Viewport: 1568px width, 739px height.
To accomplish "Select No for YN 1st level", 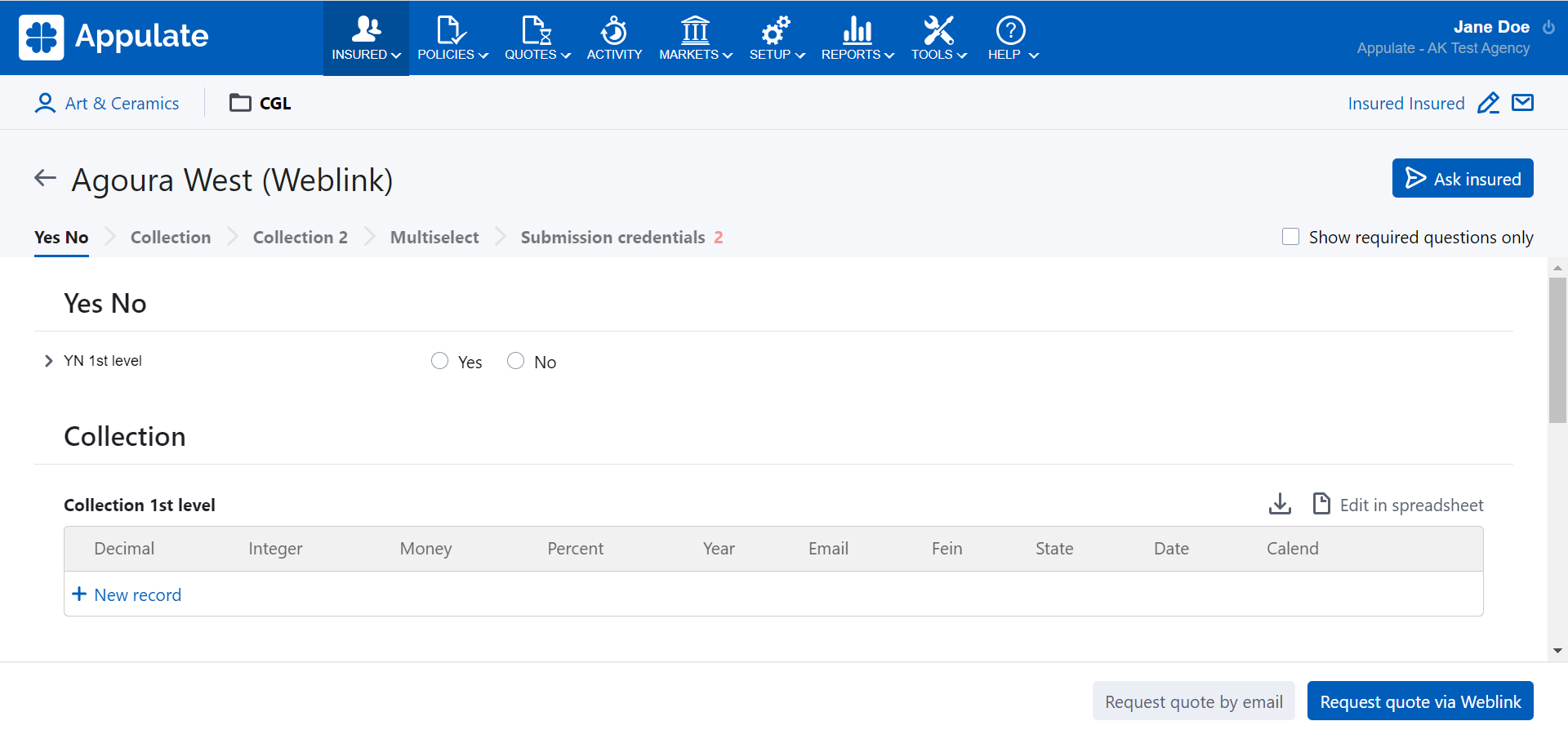I will [x=516, y=361].
